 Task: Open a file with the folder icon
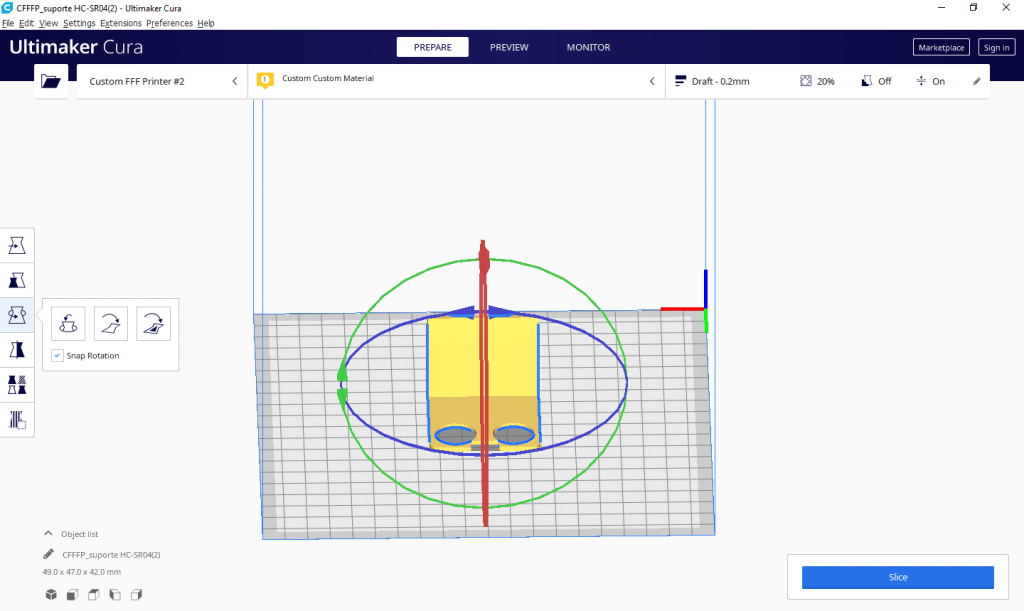pyautogui.click(x=51, y=81)
